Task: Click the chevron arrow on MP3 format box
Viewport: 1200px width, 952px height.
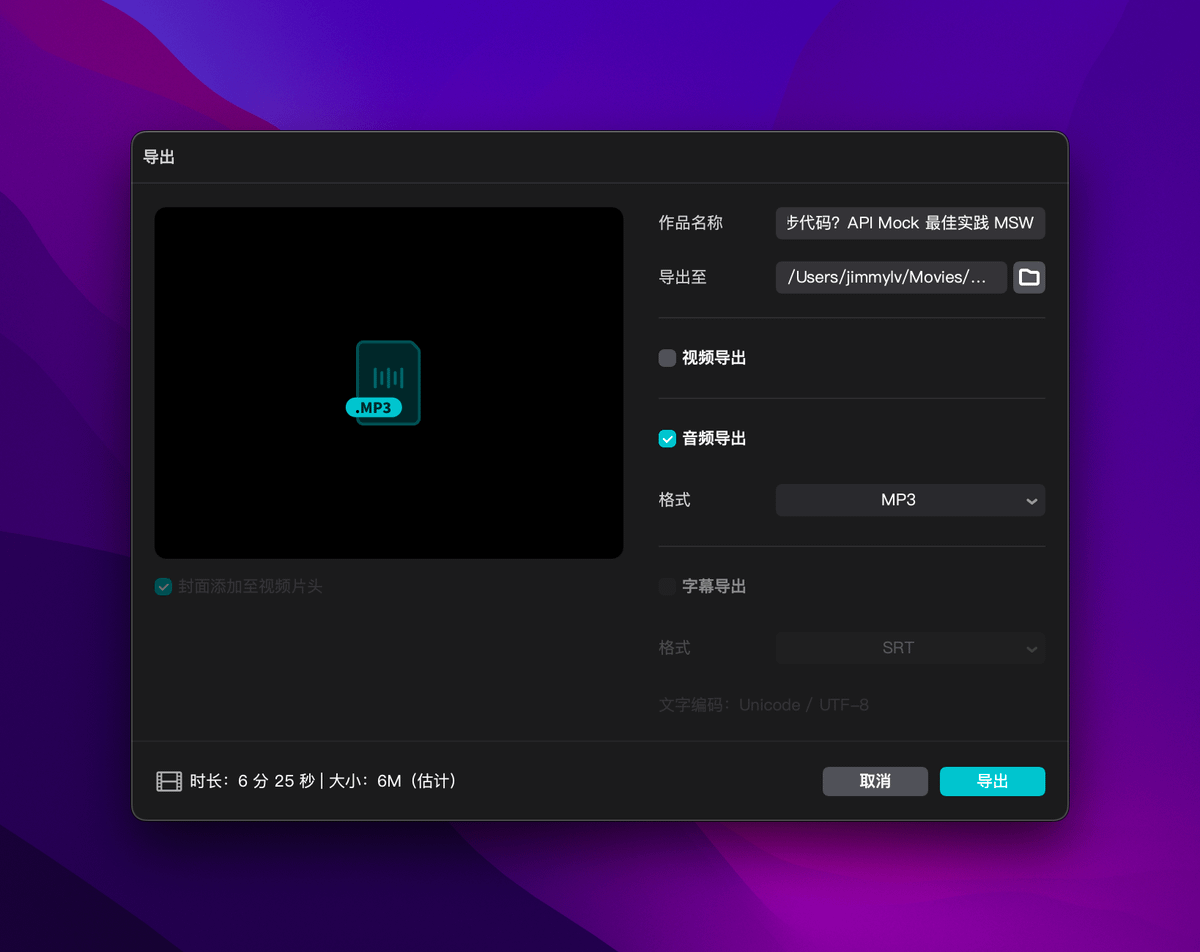Action: coord(1031,501)
